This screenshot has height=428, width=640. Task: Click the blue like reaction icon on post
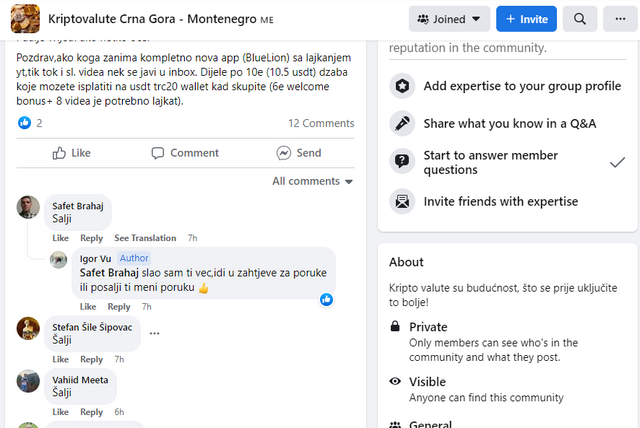coord(24,123)
